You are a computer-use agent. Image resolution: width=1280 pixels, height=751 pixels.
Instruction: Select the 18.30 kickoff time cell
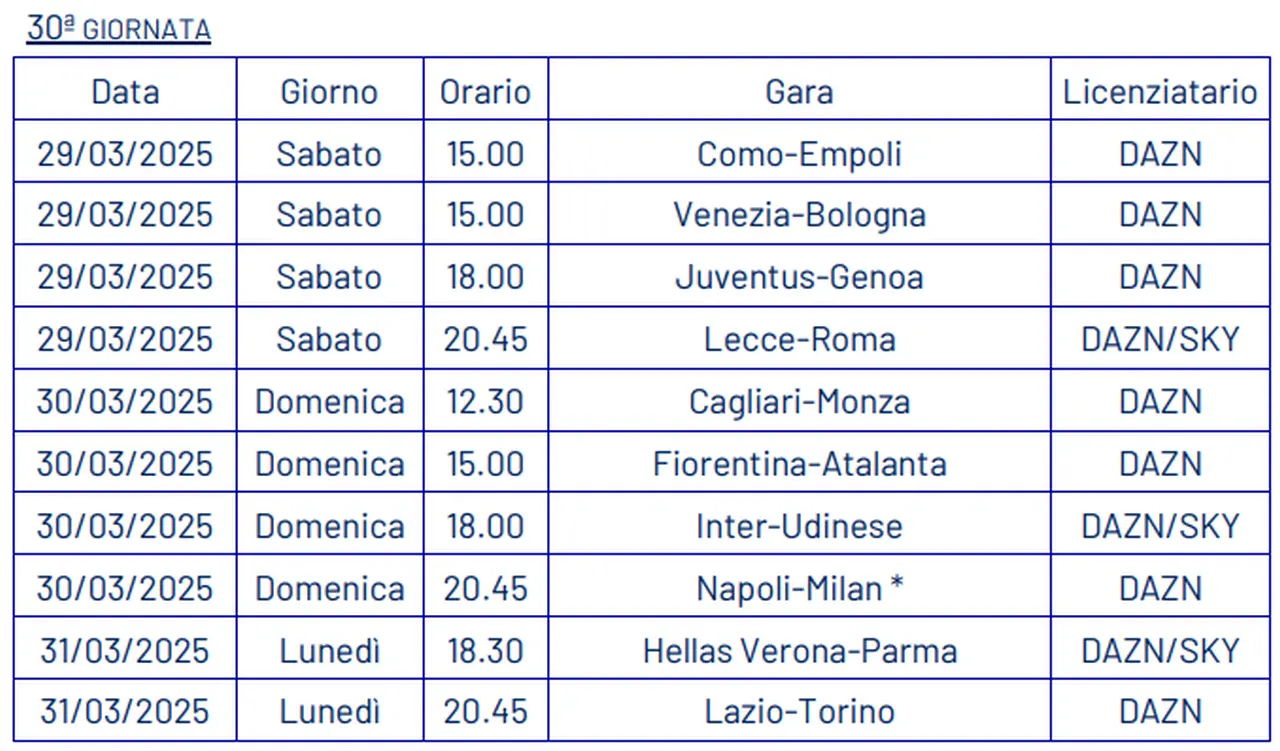[485, 651]
